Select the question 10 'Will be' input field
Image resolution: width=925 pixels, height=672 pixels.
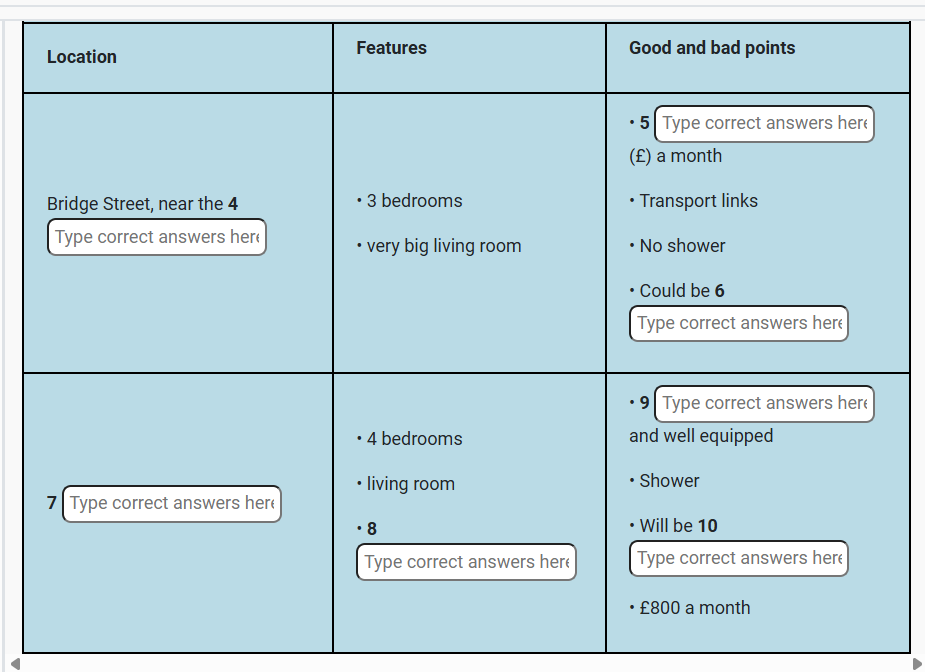tap(739, 558)
